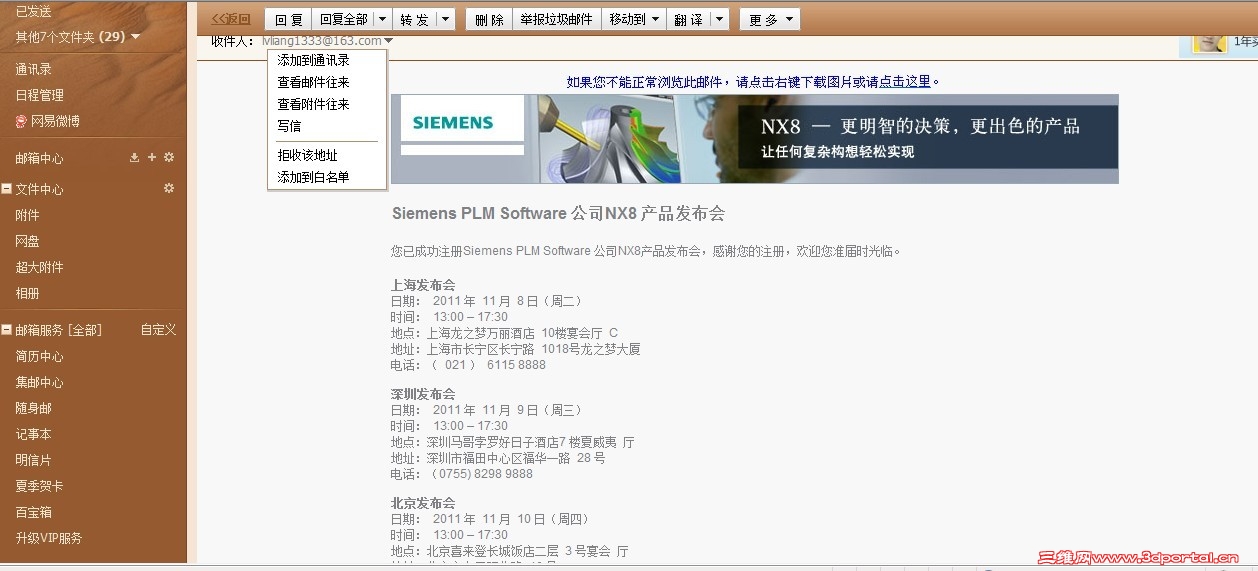The image size is (1258, 571).
Task: Collapse the 邮箱服务 section
Action: tap(6, 330)
